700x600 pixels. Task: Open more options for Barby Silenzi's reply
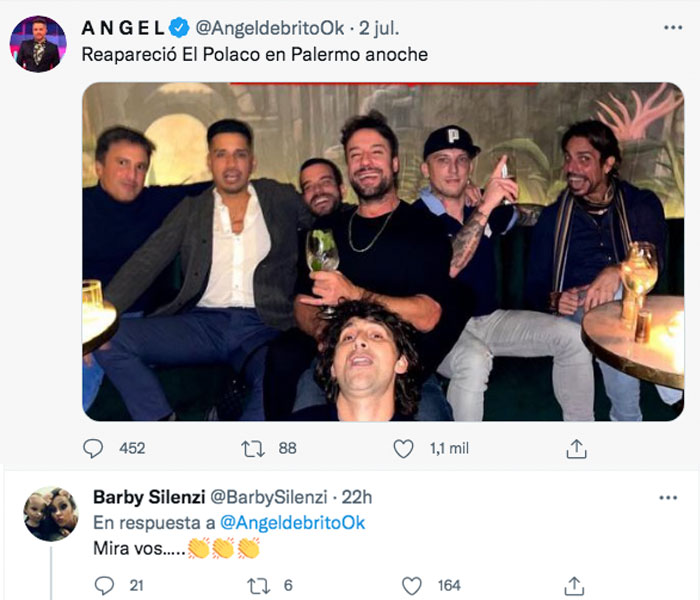[666, 497]
